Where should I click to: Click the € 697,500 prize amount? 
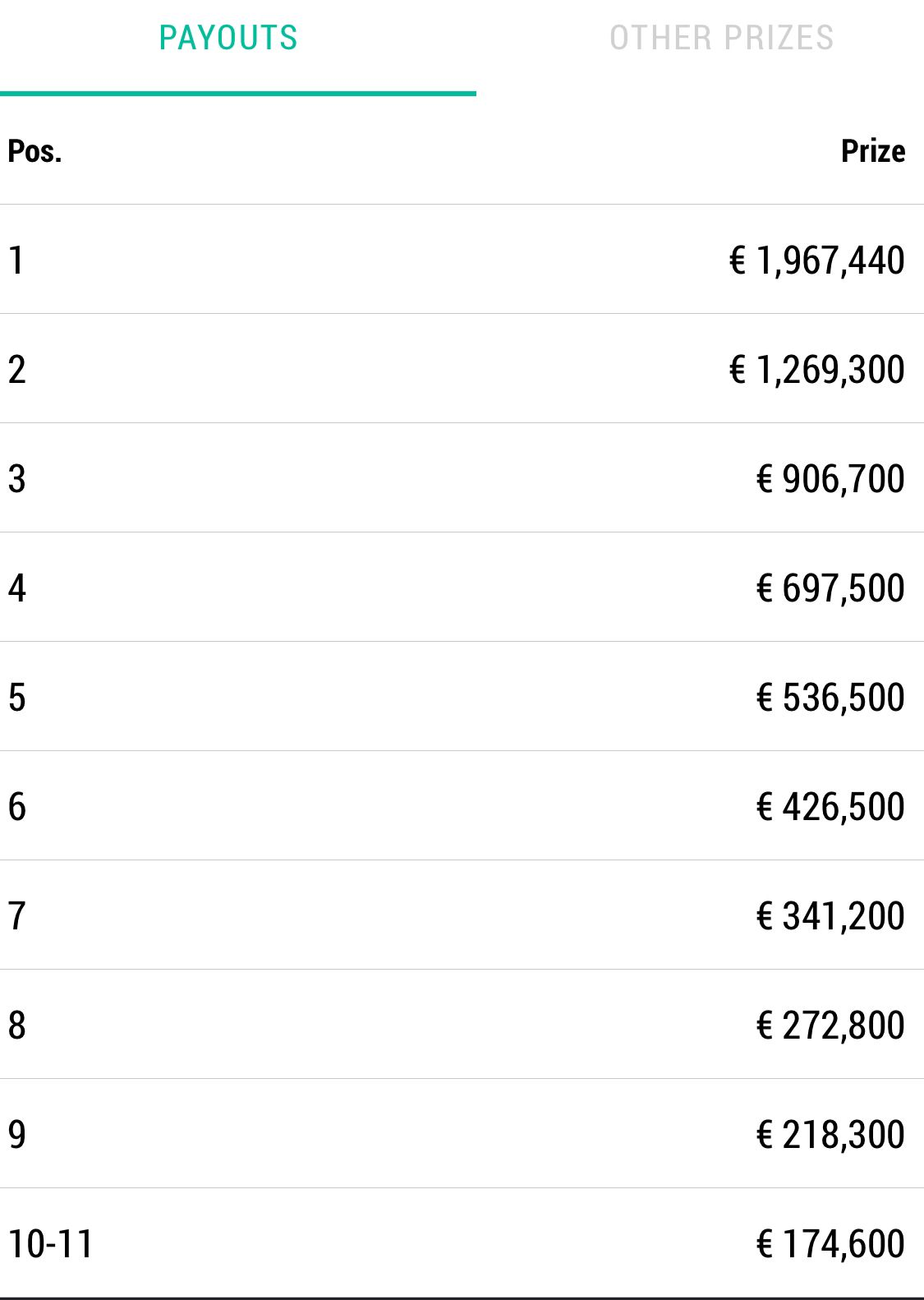[x=830, y=588]
